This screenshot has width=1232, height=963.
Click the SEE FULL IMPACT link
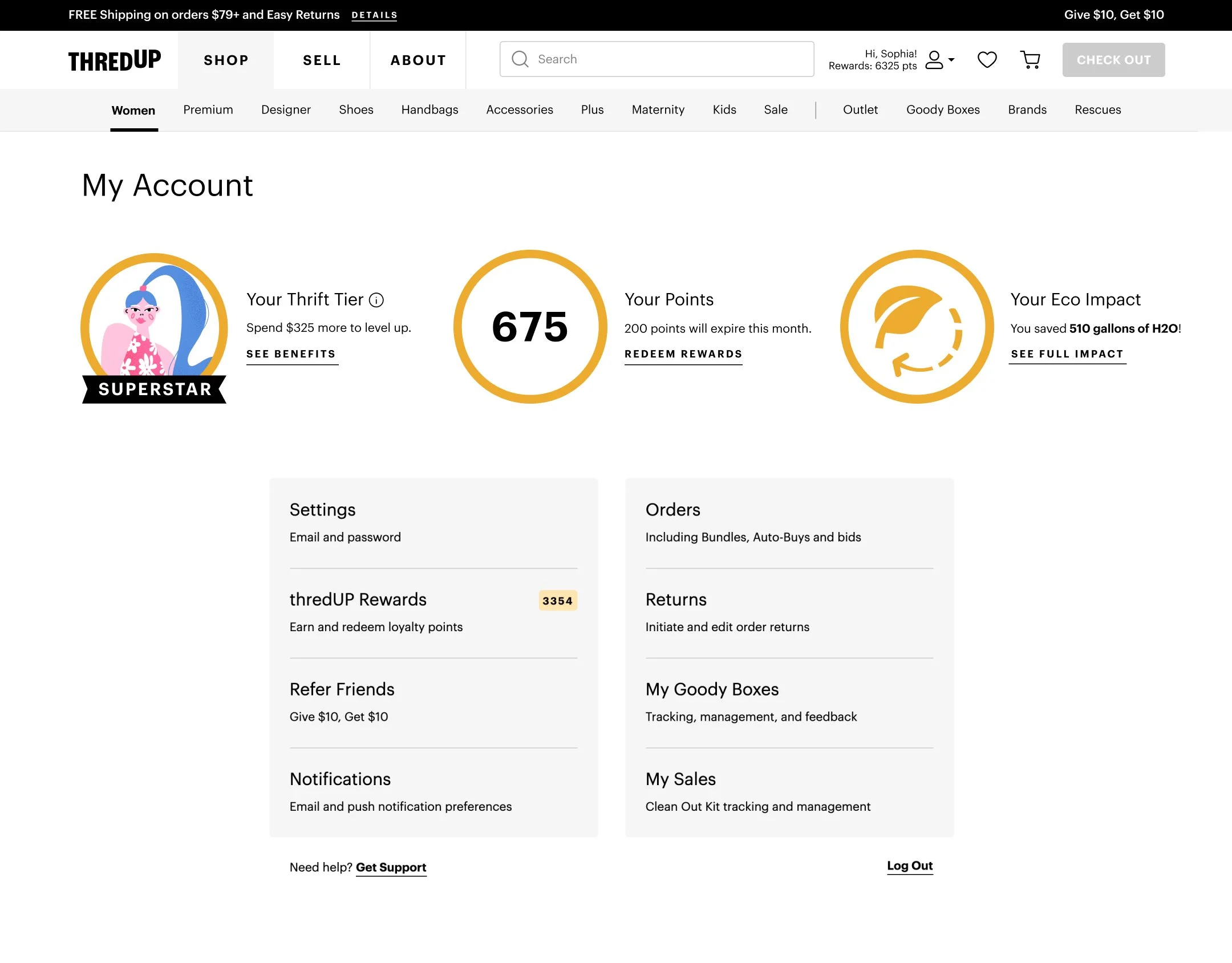(x=1067, y=354)
